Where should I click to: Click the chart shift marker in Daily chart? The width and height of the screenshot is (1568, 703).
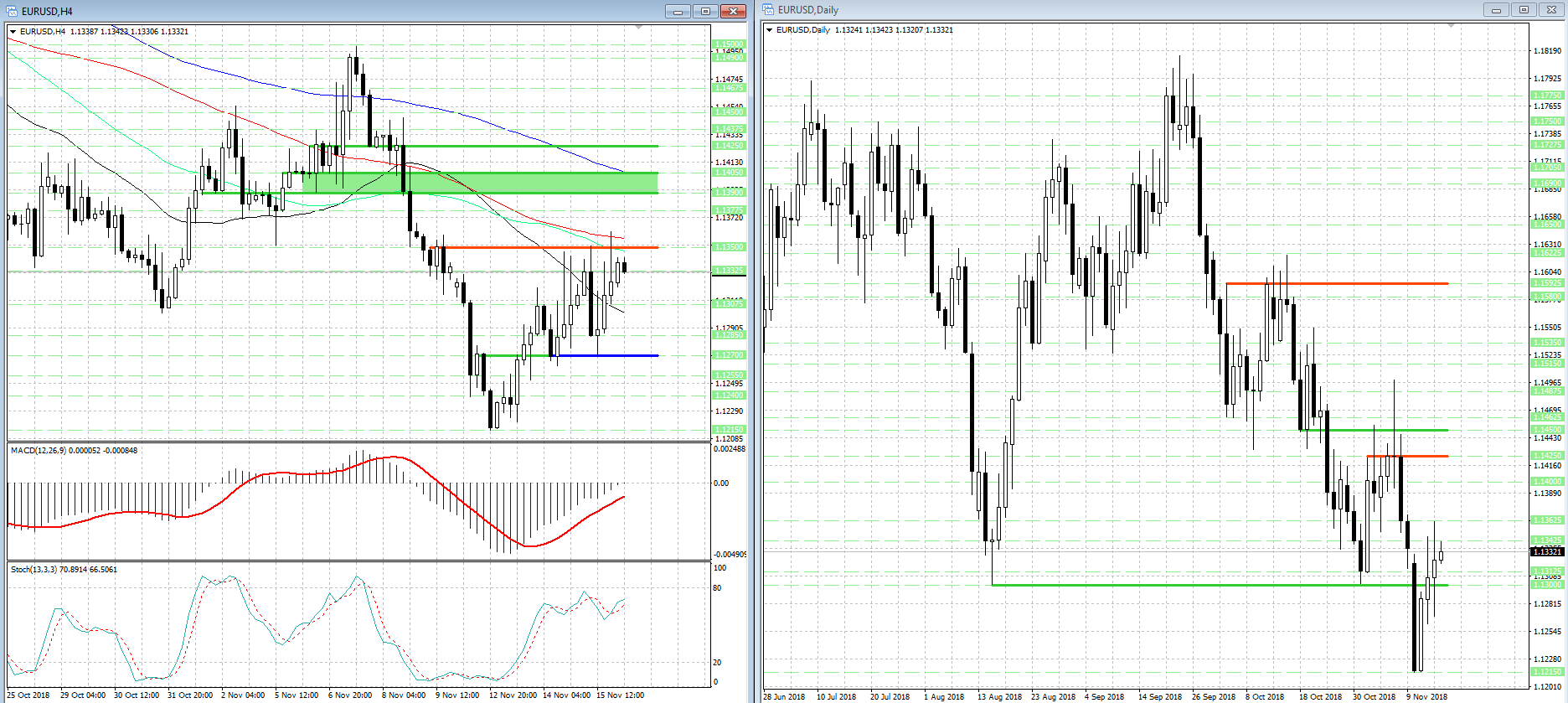pos(1452,26)
